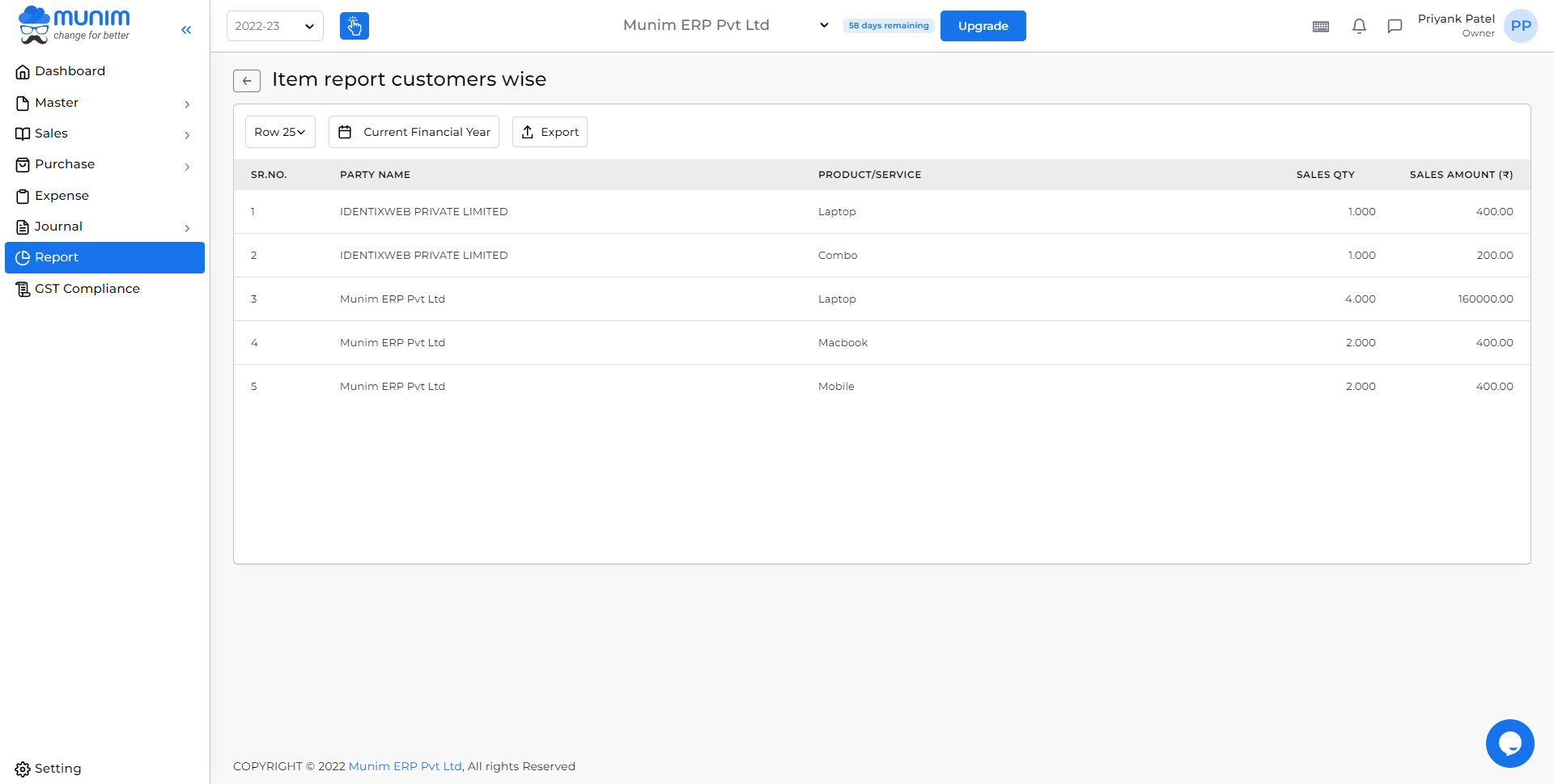Collapse the sidebar with double-chevron icon
This screenshot has width=1554, height=784.
point(186,30)
